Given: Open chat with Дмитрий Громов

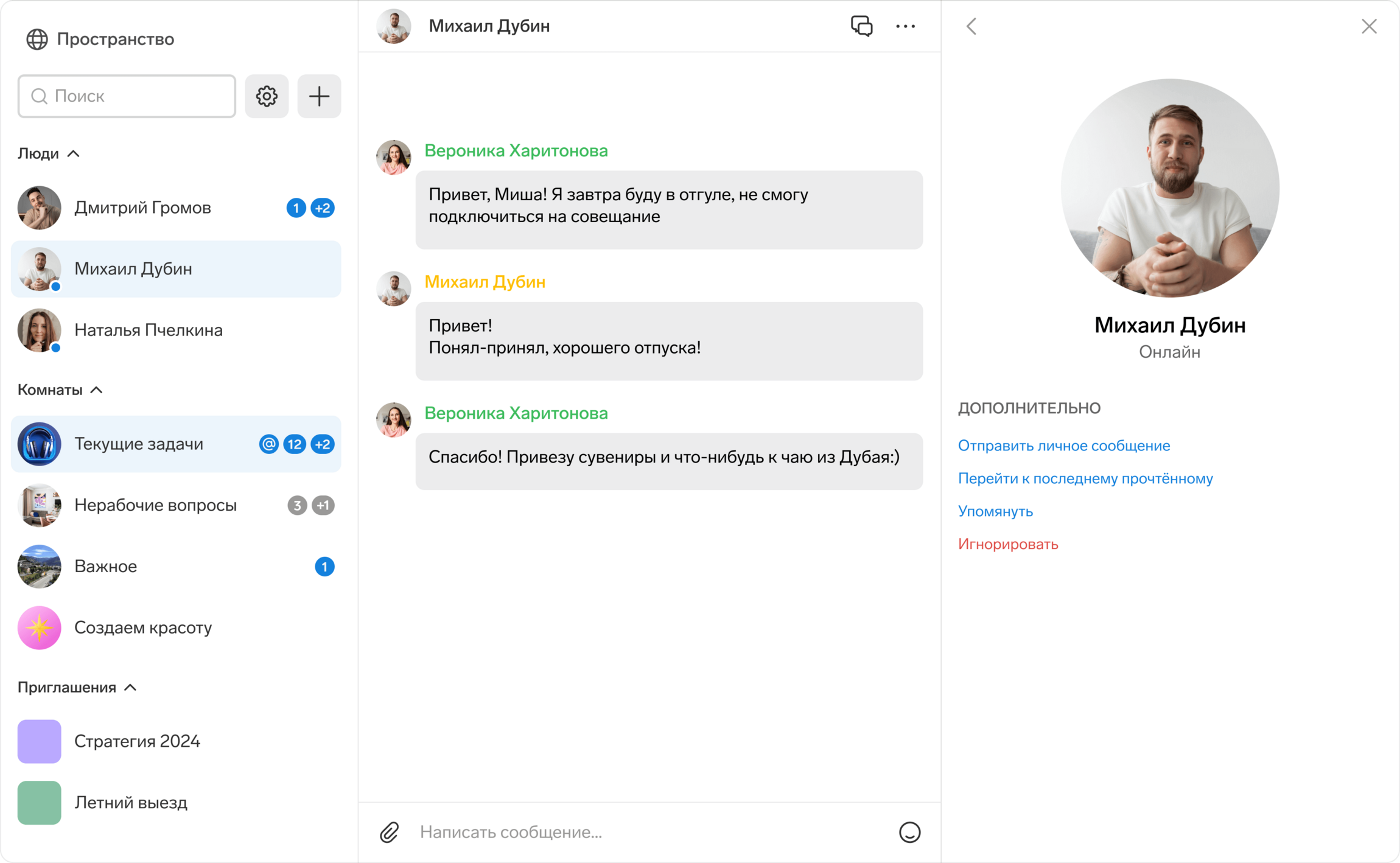Looking at the screenshot, I should click(176, 208).
